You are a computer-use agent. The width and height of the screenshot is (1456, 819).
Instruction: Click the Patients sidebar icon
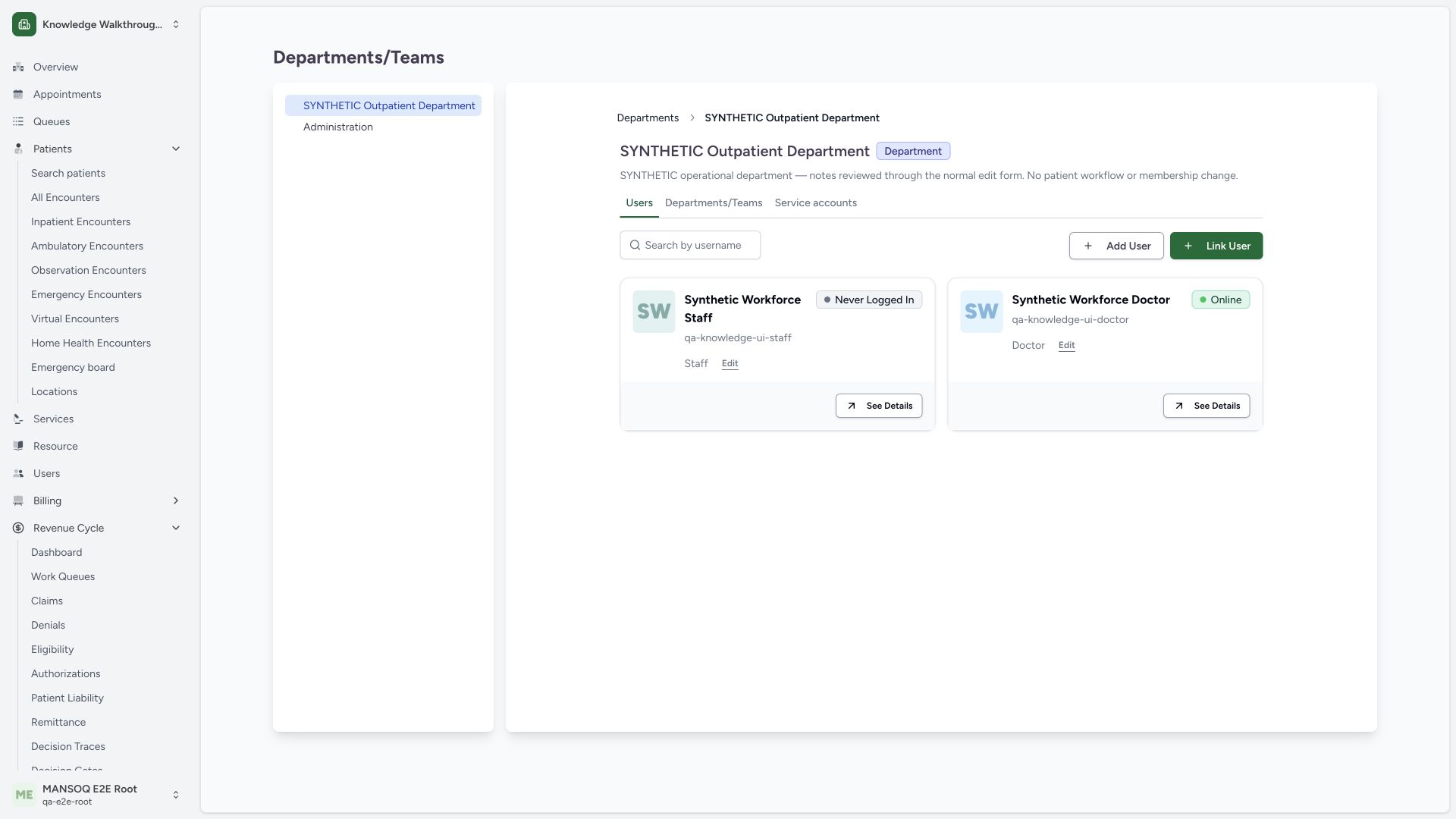pos(18,149)
